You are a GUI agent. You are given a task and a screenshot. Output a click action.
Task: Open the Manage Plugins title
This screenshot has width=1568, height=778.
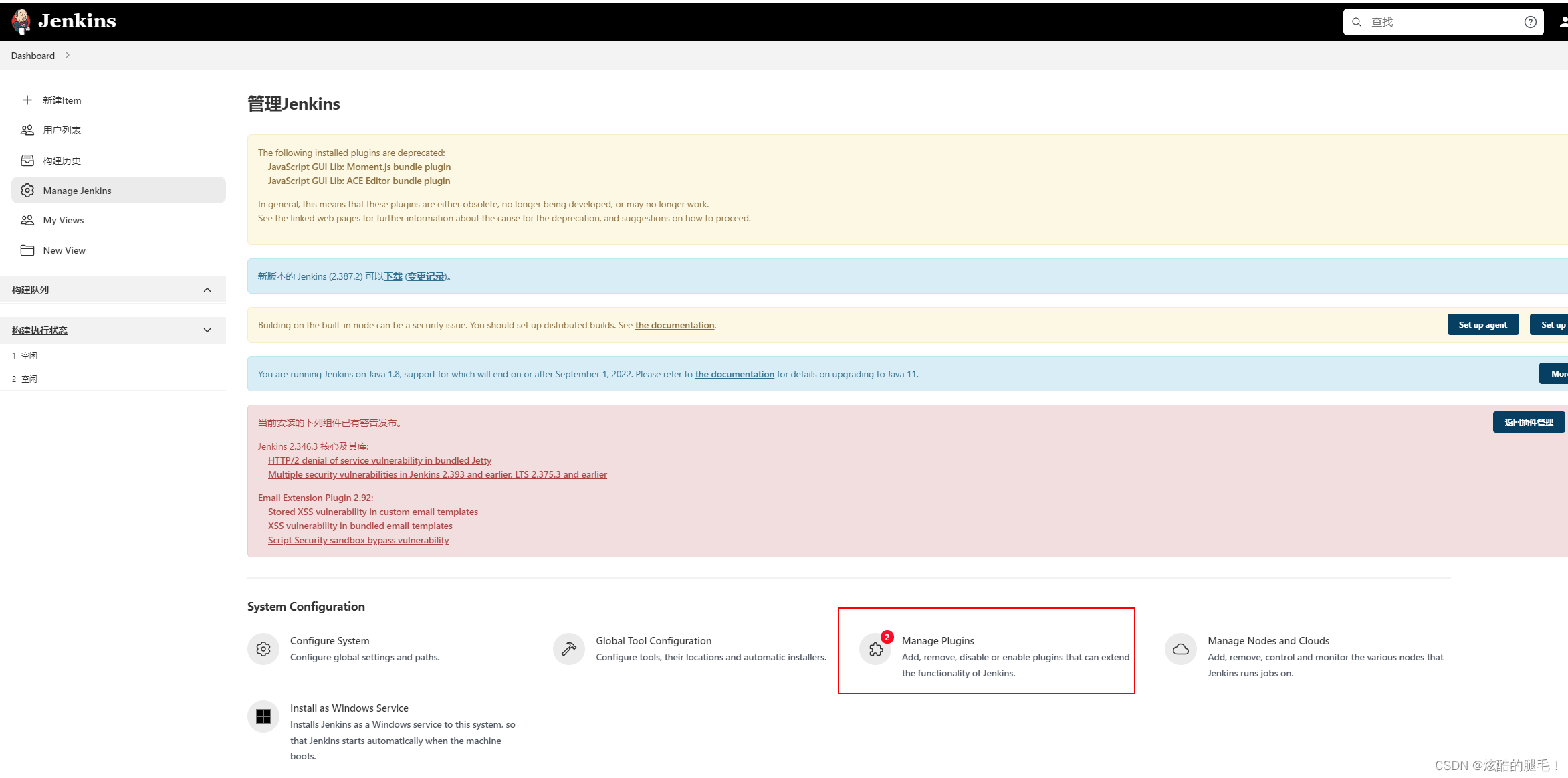937,640
